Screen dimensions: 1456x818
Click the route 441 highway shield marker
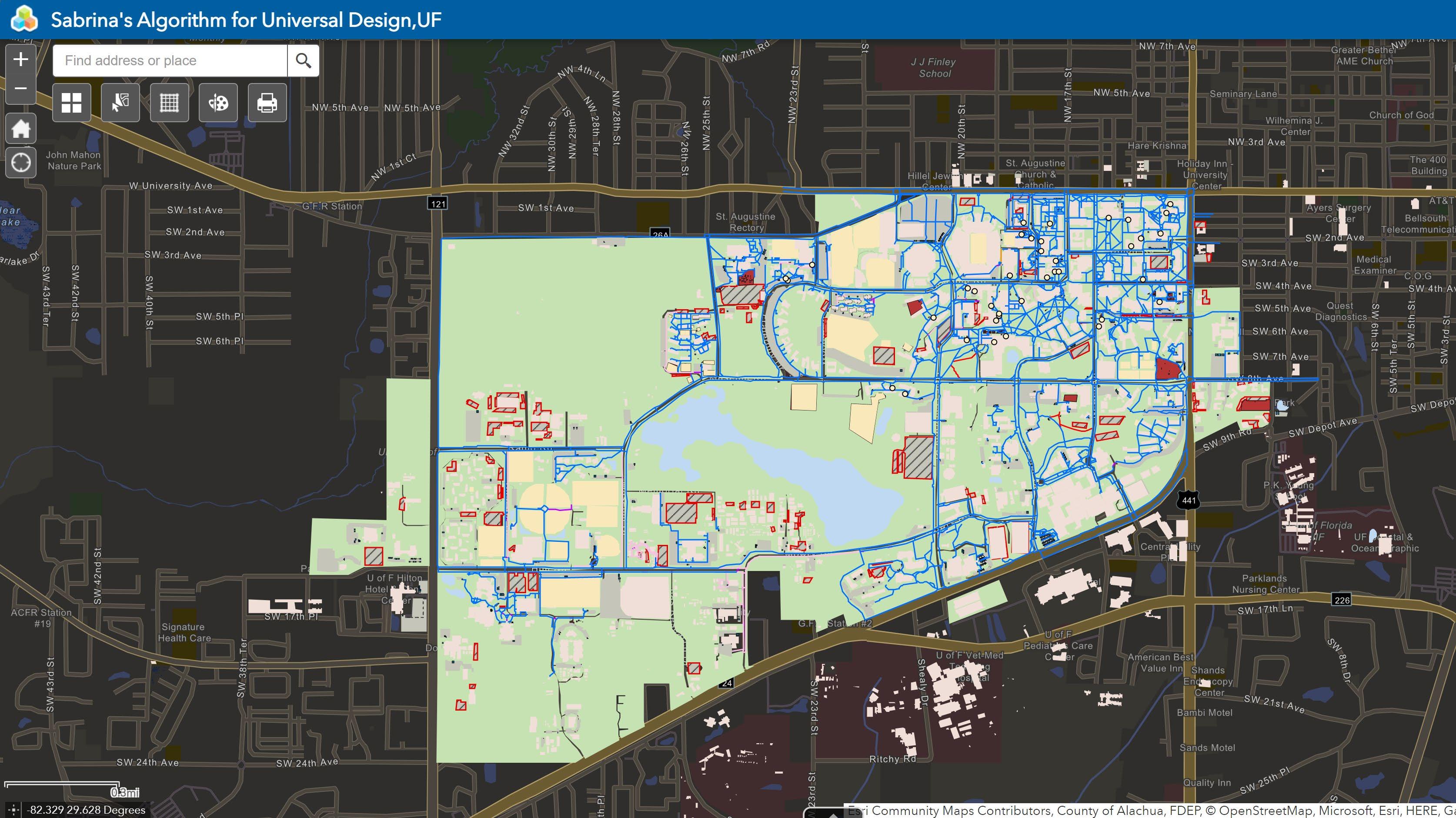pos(1188,500)
